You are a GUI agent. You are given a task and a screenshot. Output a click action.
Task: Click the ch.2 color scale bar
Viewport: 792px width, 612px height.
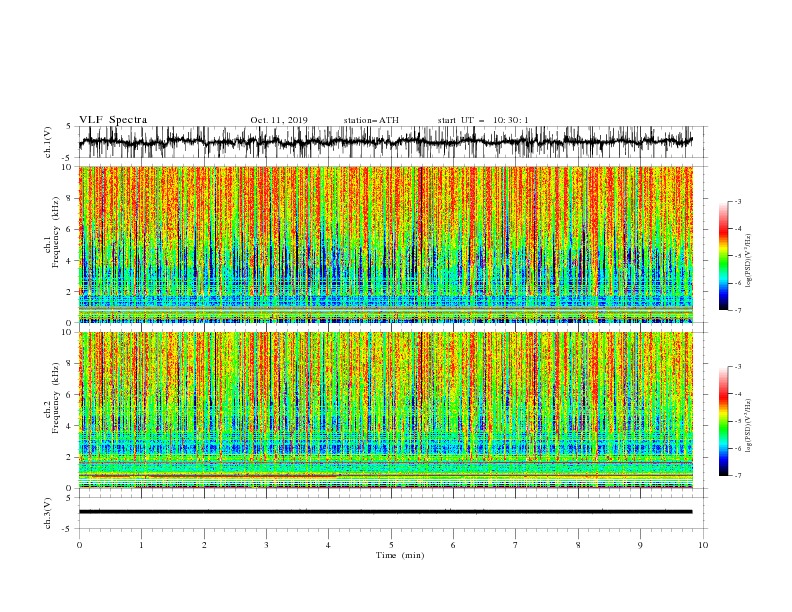point(723,421)
